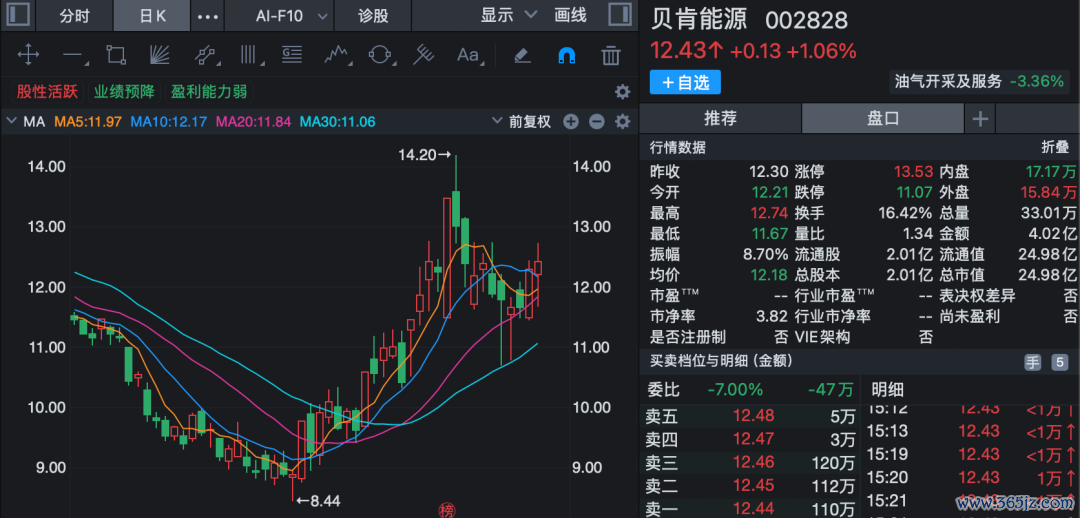Open MA indicator settings gear
Viewport: 1080px width, 518px height.
tap(623, 122)
